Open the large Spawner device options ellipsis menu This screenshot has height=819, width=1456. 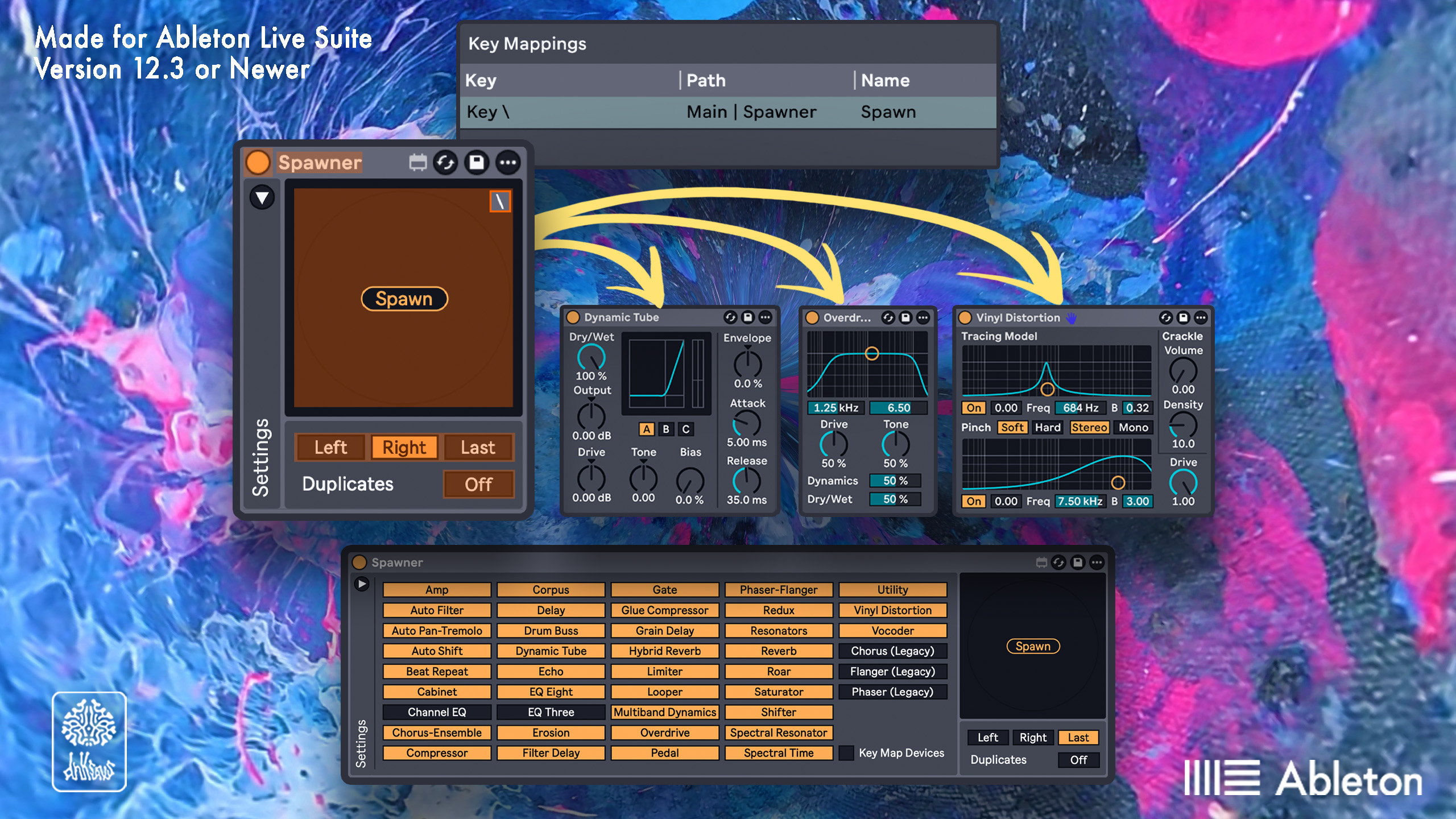click(x=508, y=163)
